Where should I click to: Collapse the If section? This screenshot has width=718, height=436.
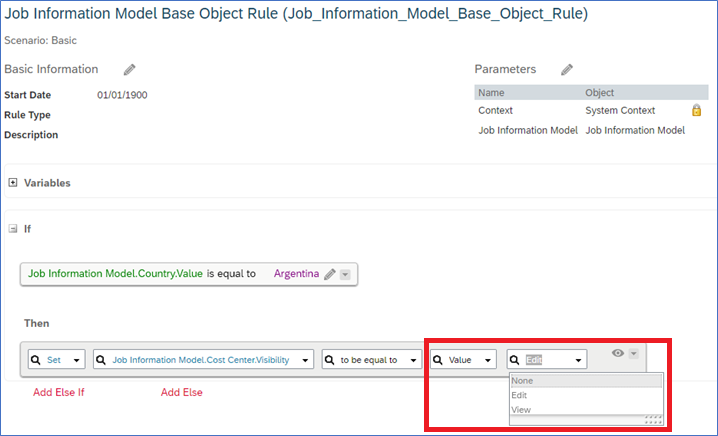(x=13, y=229)
